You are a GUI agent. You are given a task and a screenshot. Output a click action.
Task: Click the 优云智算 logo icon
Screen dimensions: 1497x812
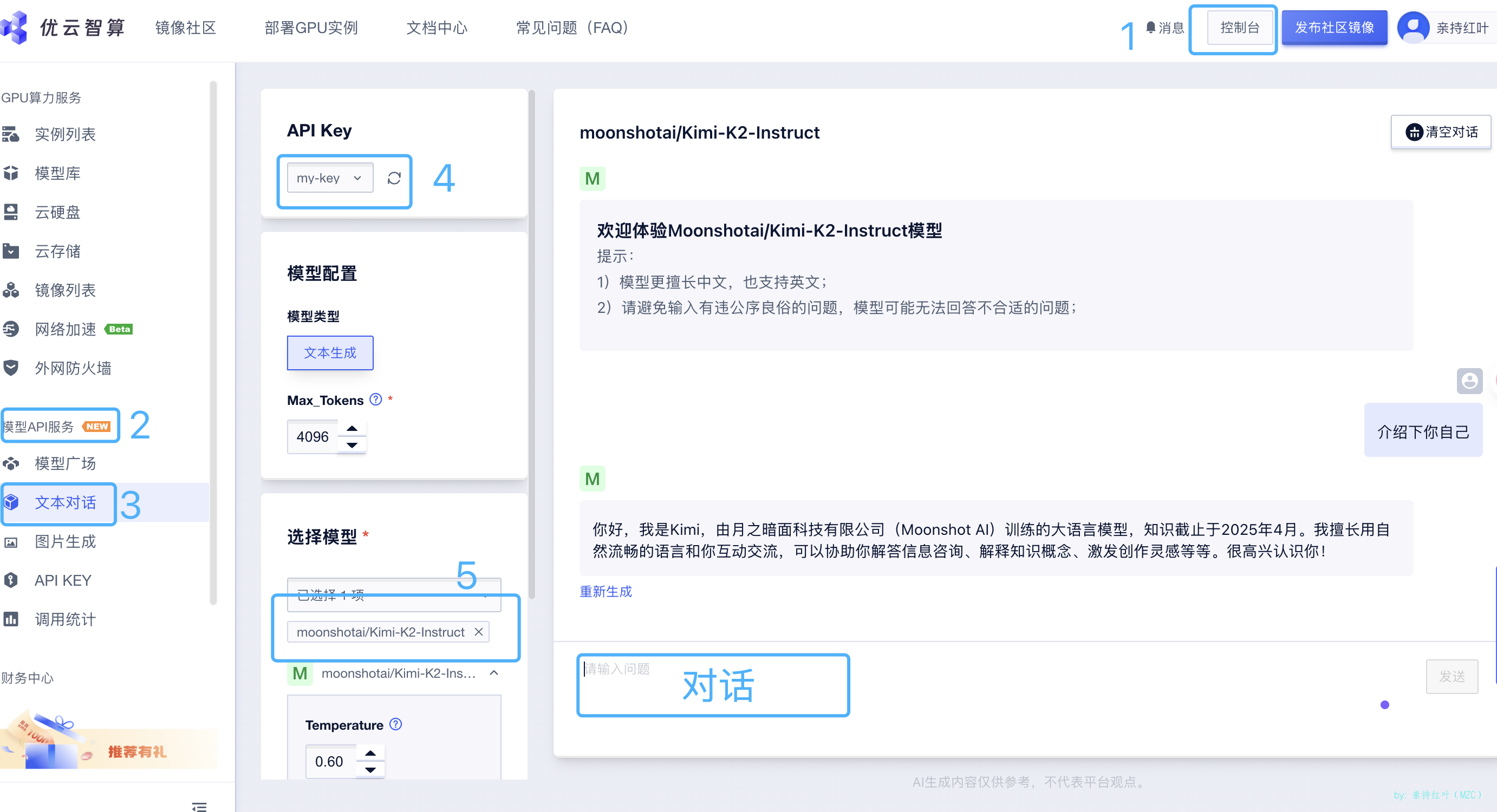tap(13, 27)
